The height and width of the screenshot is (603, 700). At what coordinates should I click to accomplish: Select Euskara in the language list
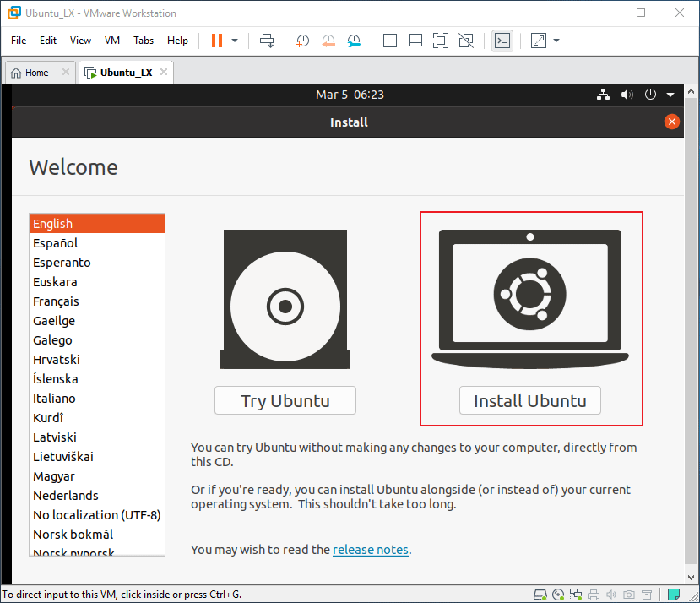[97, 282]
